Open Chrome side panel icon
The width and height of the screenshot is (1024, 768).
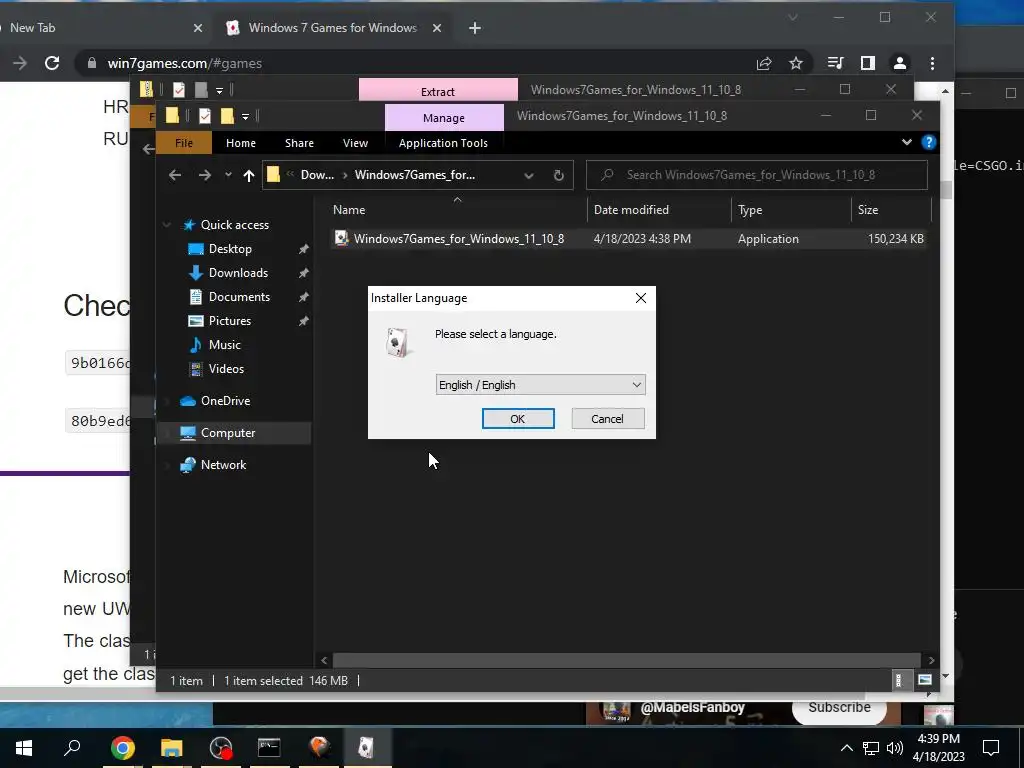(867, 63)
